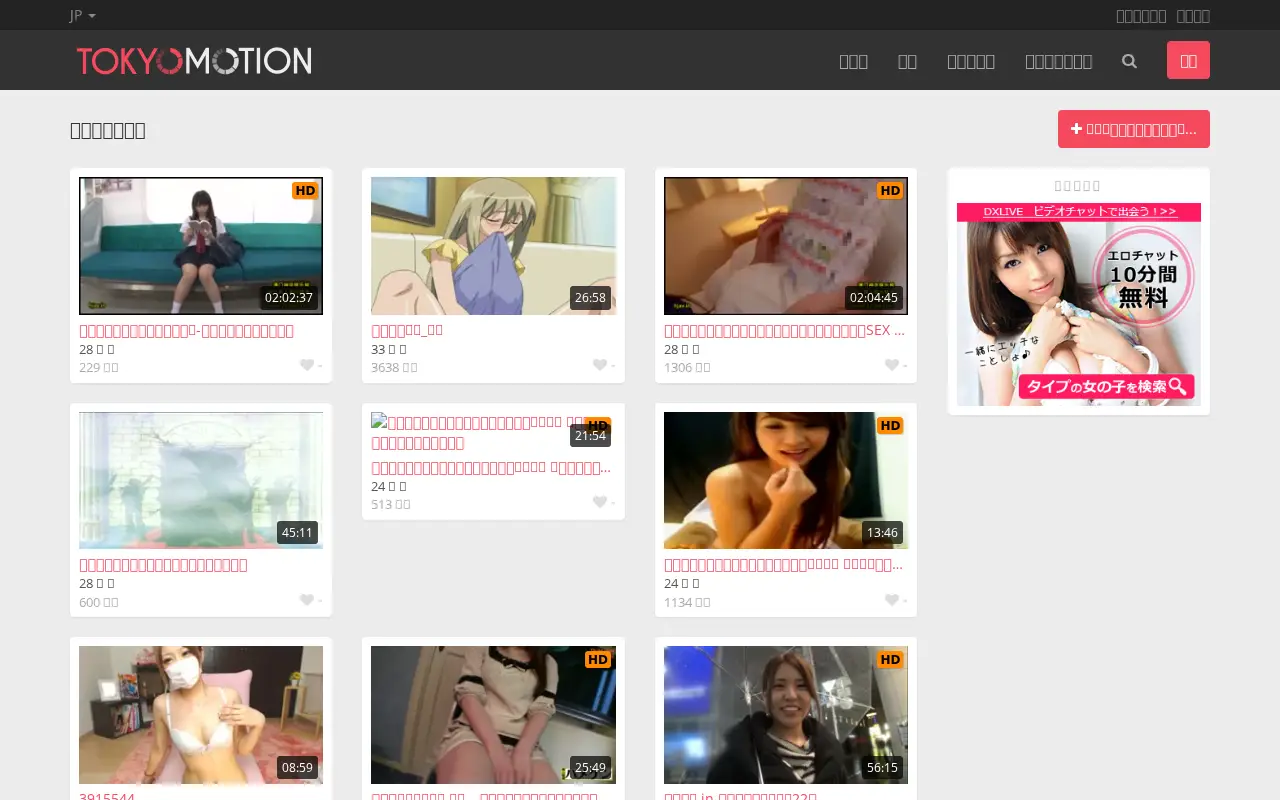Open the 26:58 animated video thumbnail
The width and height of the screenshot is (1280, 800).
[x=493, y=246]
